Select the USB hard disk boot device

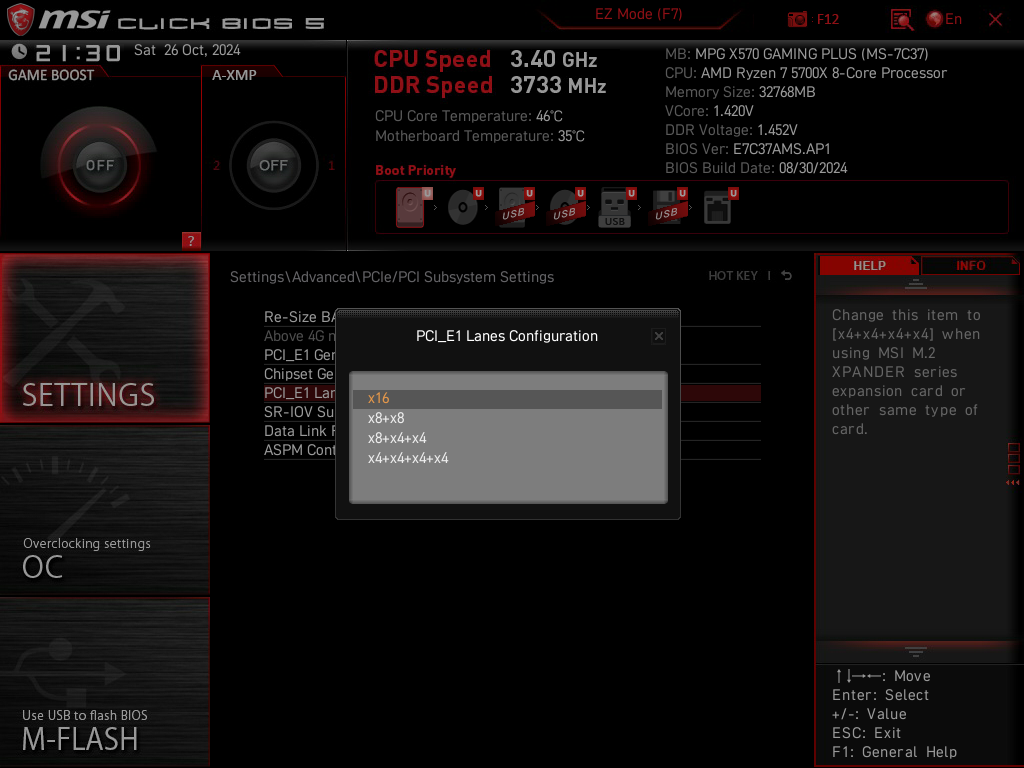click(x=516, y=207)
